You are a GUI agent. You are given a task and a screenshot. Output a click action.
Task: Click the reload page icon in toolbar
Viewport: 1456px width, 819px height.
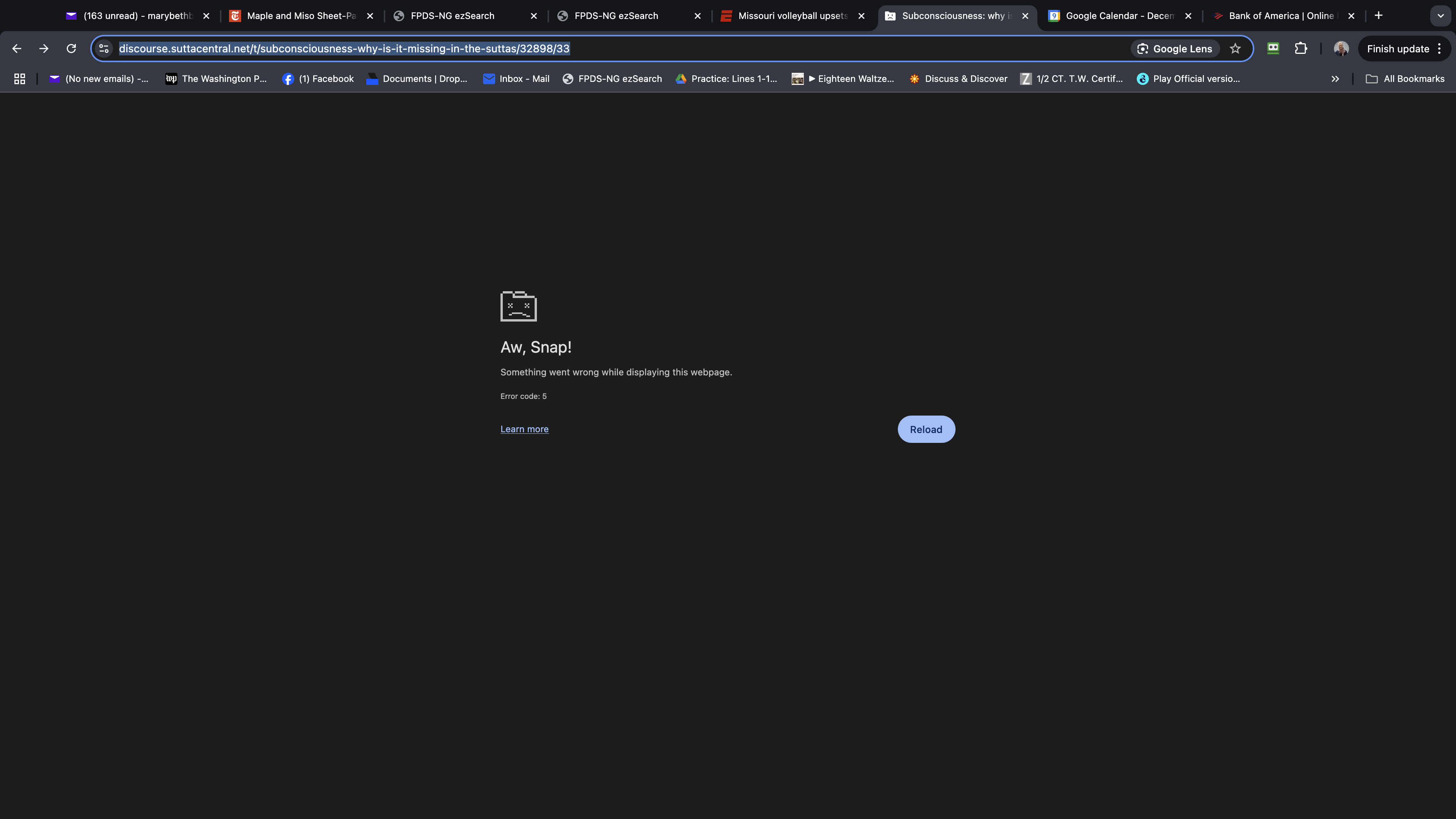pos(71,49)
